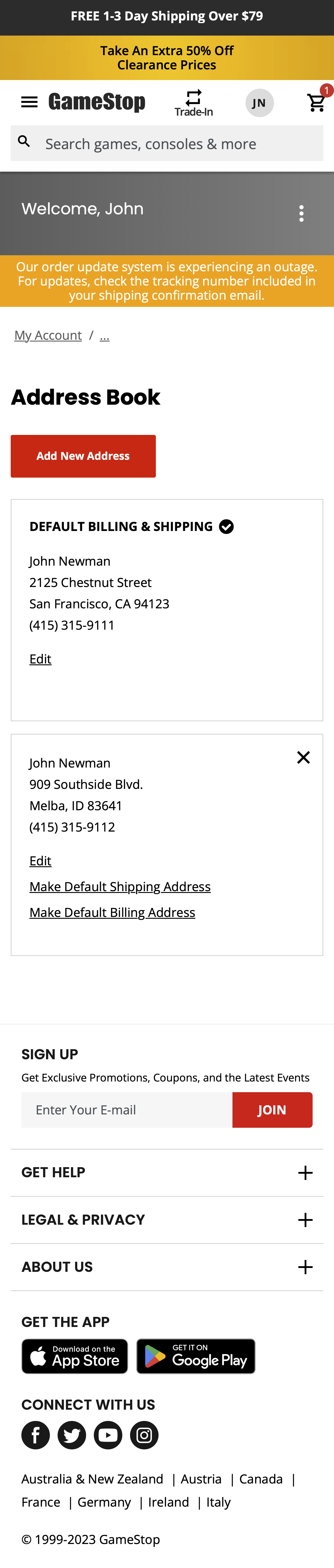Make Melba address default shipping
The image size is (334, 1568).
coord(120,886)
